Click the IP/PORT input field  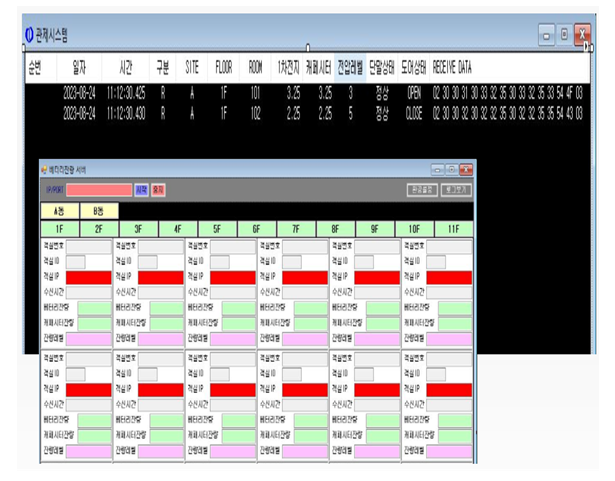click(99, 190)
